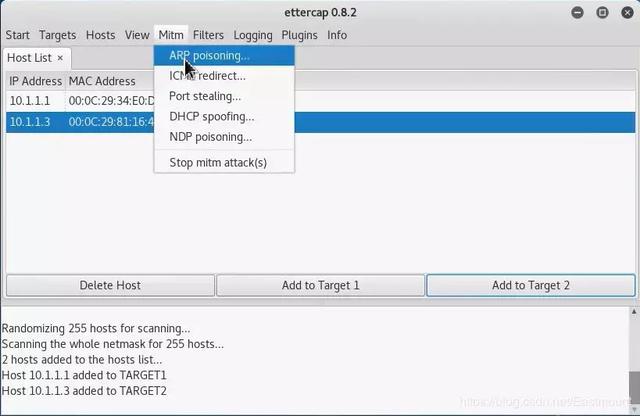Click Add to Target 2 button
This screenshot has width=640, height=416.
click(x=531, y=285)
